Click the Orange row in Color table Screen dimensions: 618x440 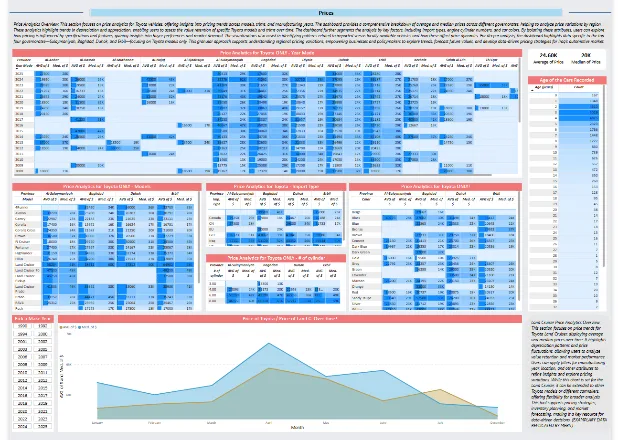coord(433,287)
